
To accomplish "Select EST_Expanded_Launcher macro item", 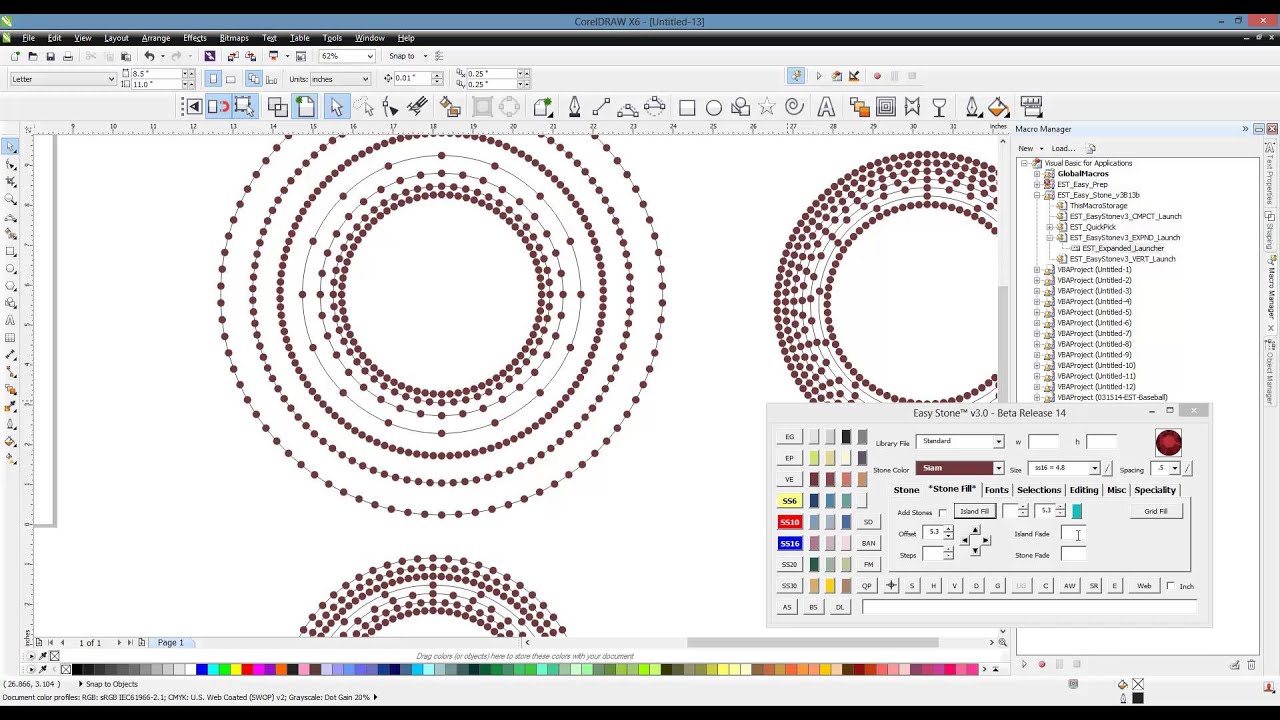I will tap(1122, 248).
